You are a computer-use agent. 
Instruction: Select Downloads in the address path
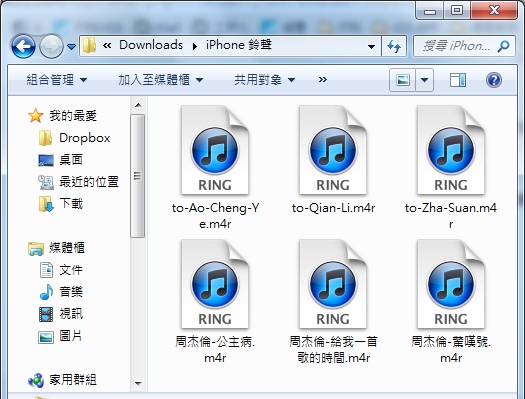(x=151, y=45)
